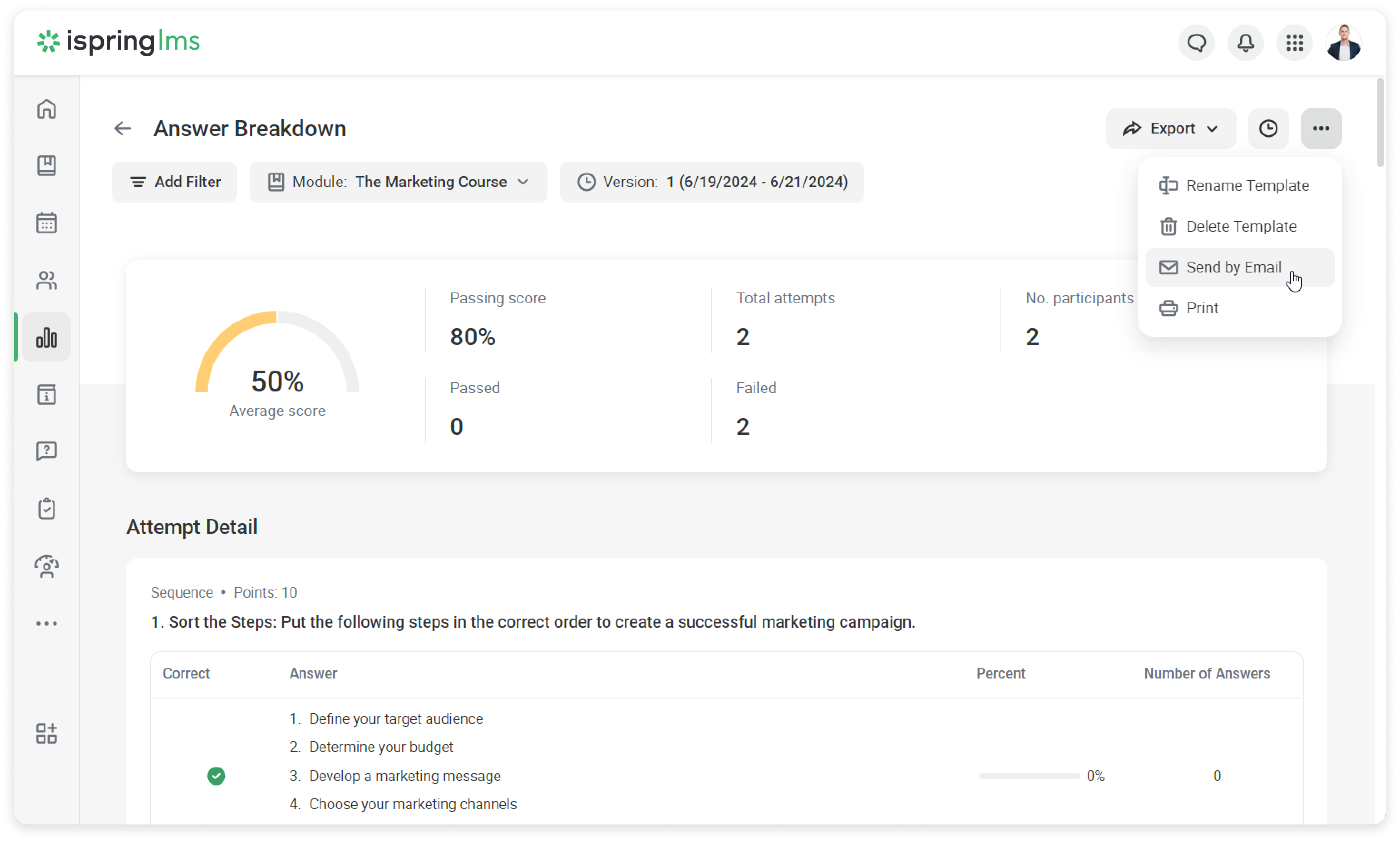Screen dimensions: 1400x842
Task: Open the notifications bell icon
Action: coord(1245,42)
